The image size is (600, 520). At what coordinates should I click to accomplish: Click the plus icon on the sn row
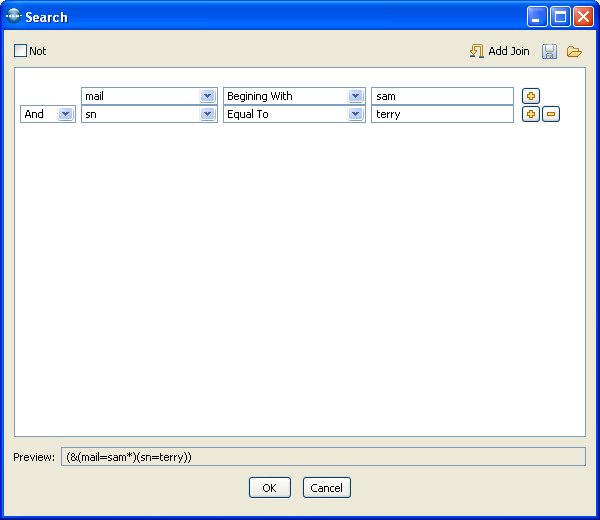(x=531, y=114)
